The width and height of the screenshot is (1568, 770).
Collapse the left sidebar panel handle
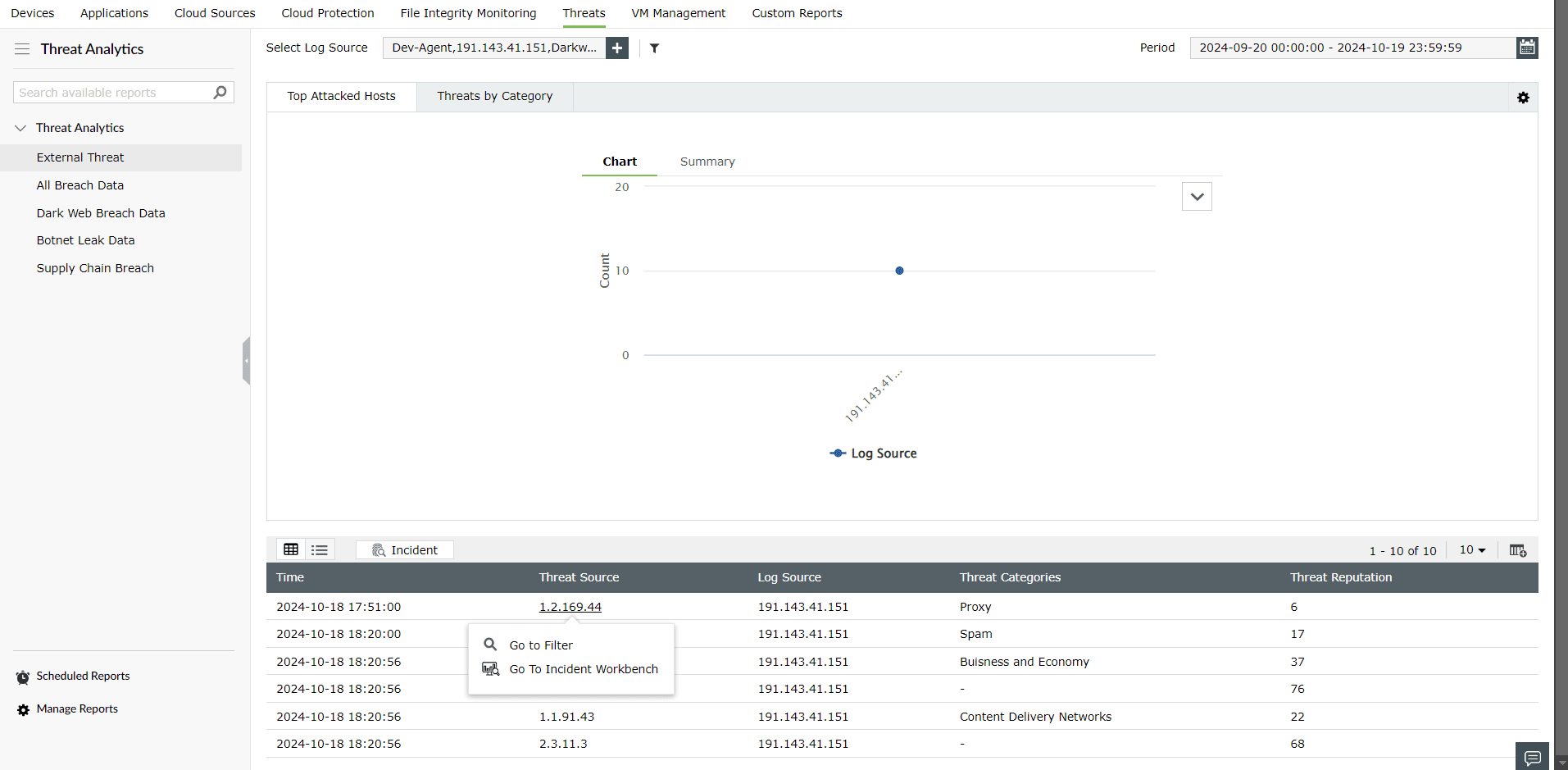tap(246, 361)
